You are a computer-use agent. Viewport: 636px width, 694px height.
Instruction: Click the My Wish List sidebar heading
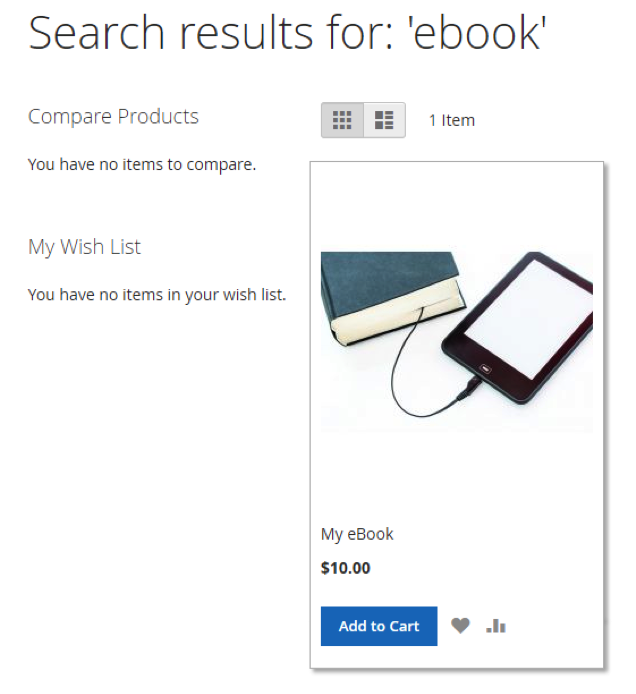click(x=84, y=246)
